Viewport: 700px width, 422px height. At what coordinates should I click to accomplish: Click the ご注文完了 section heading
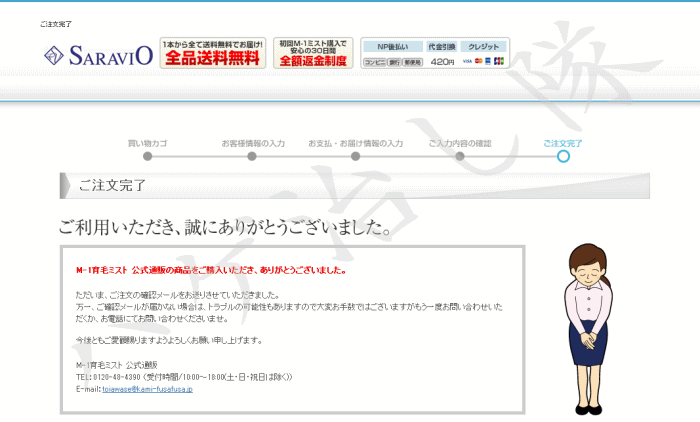[112, 185]
